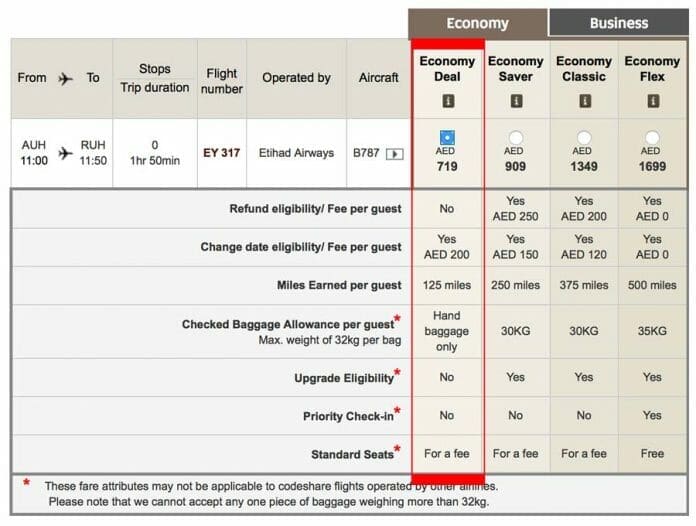The height and width of the screenshot is (526, 696).
Task: Click the B787 aircraft text
Action: click(x=366, y=153)
